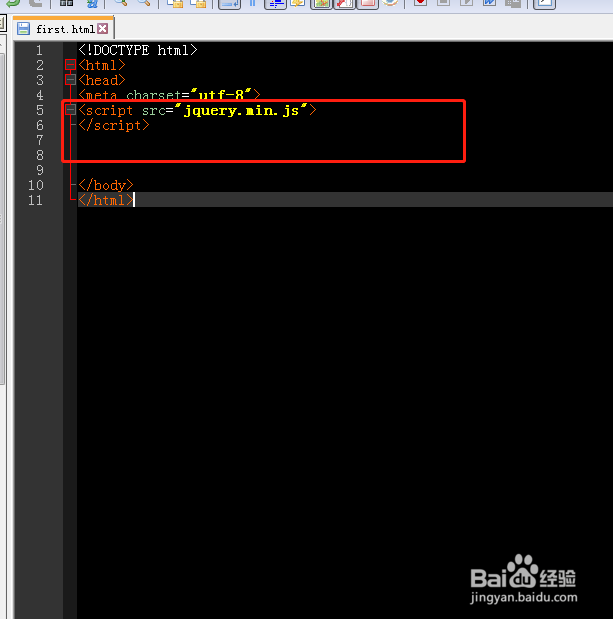This screenshot has height=619, width=613.
Task: Collapse the <head> fold marker on line 3
Action: [70, 80]
